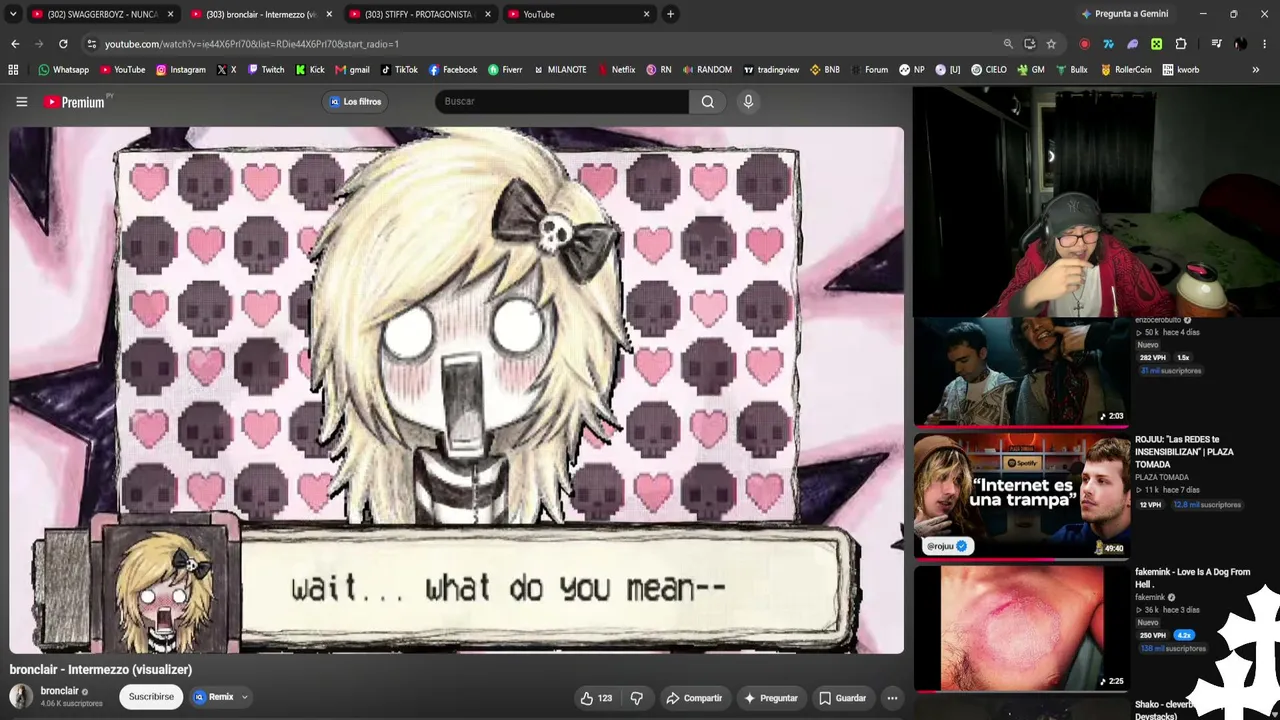Image resolution: width=1280 pixels, height=720 pixels.
Task: Open Instagram bookmark
Action: point(181,70)
